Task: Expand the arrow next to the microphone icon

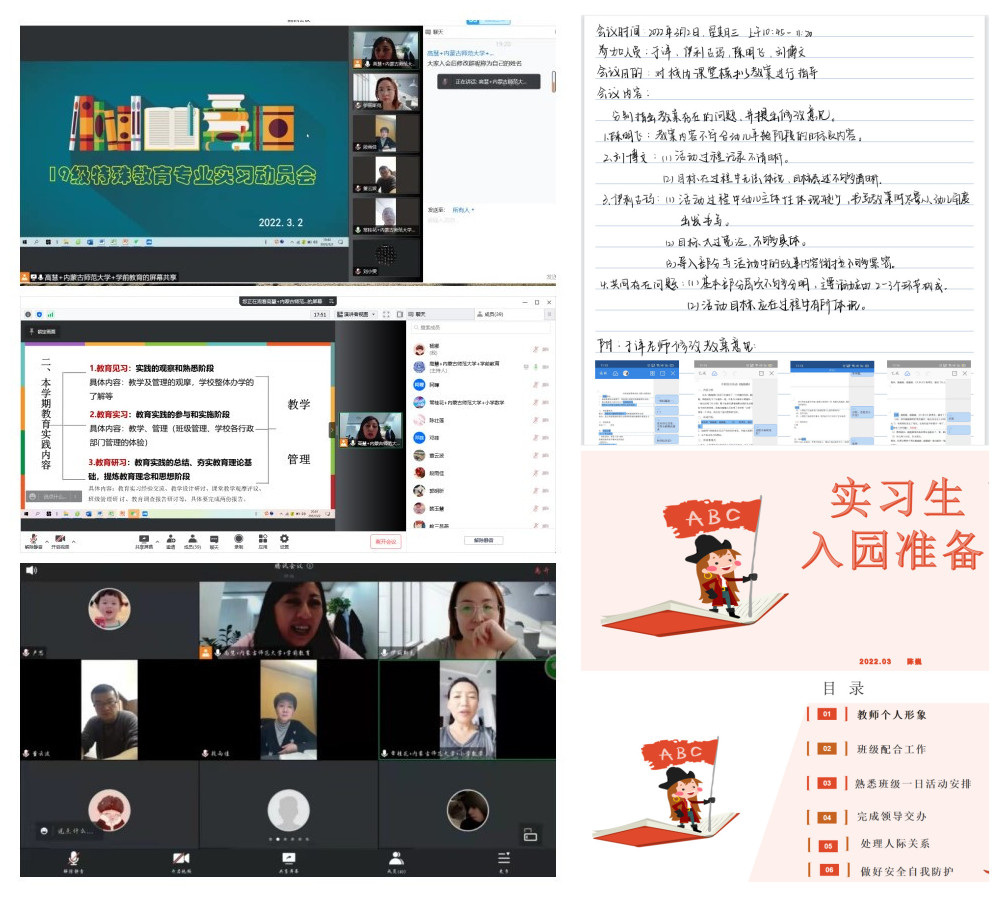Action: 45,540
